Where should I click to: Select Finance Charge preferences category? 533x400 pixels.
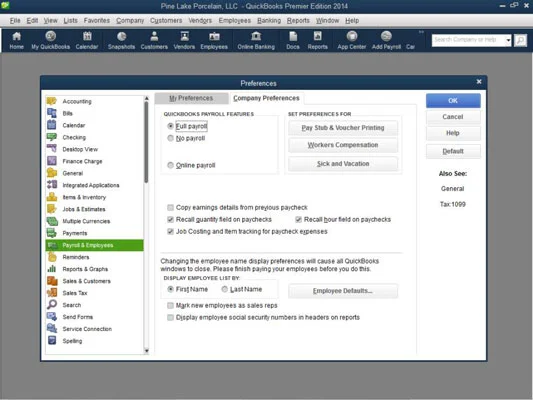click(94, 161)
